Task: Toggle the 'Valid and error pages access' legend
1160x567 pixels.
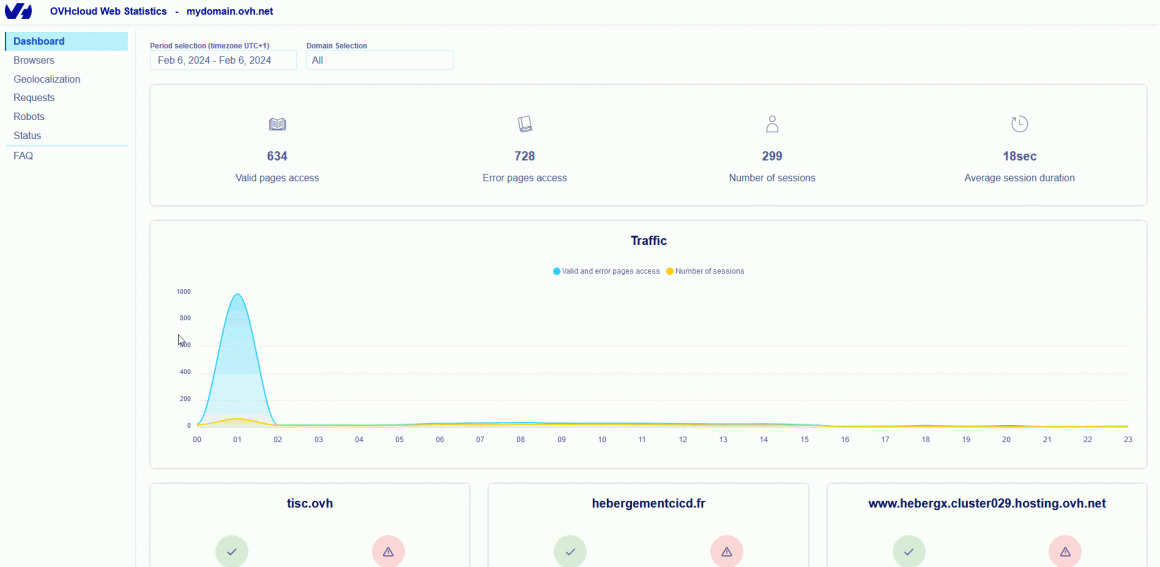Action: (606, 271)
